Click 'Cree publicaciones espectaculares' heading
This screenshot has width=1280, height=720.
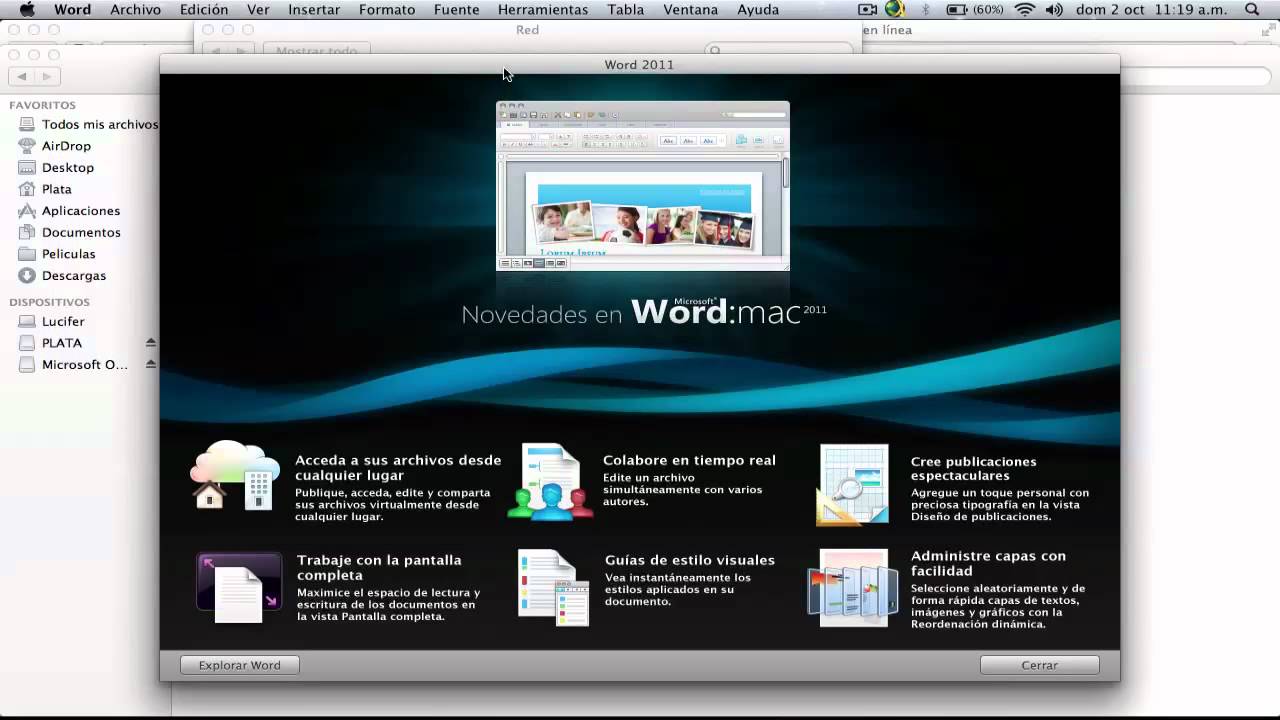973,469
